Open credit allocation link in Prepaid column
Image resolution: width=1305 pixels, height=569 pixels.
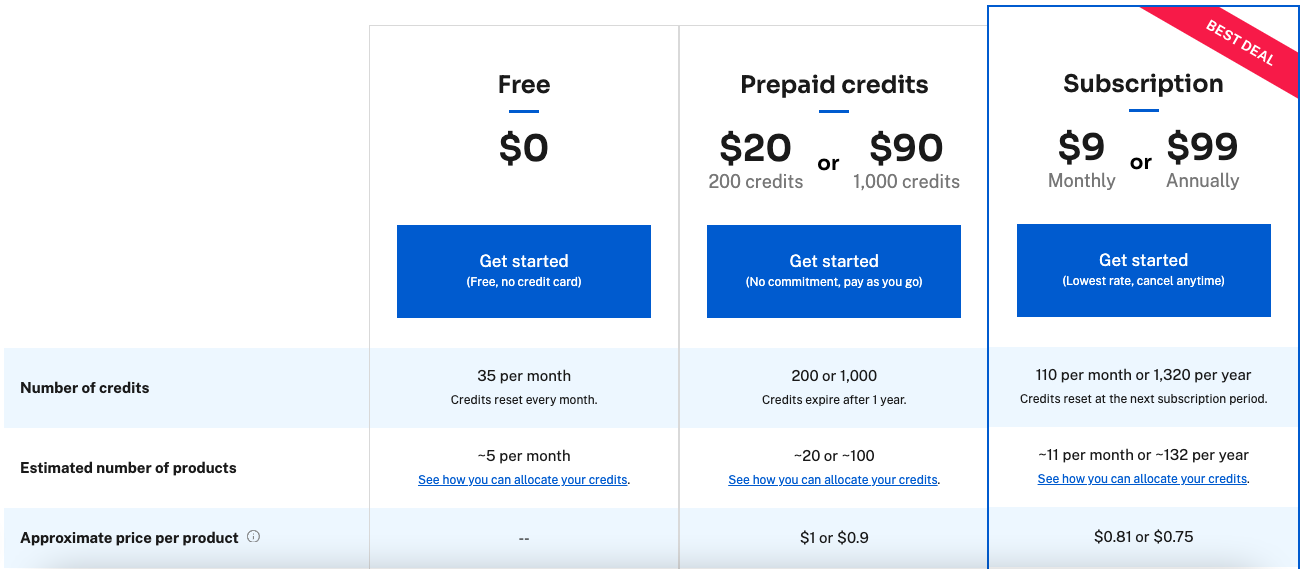pyautogui.click(x=833, y=480)
